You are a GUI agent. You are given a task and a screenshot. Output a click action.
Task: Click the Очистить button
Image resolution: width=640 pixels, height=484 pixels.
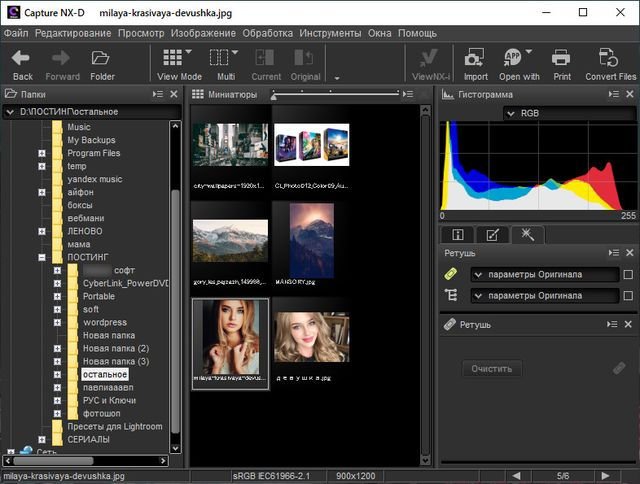tap(491, 369)
